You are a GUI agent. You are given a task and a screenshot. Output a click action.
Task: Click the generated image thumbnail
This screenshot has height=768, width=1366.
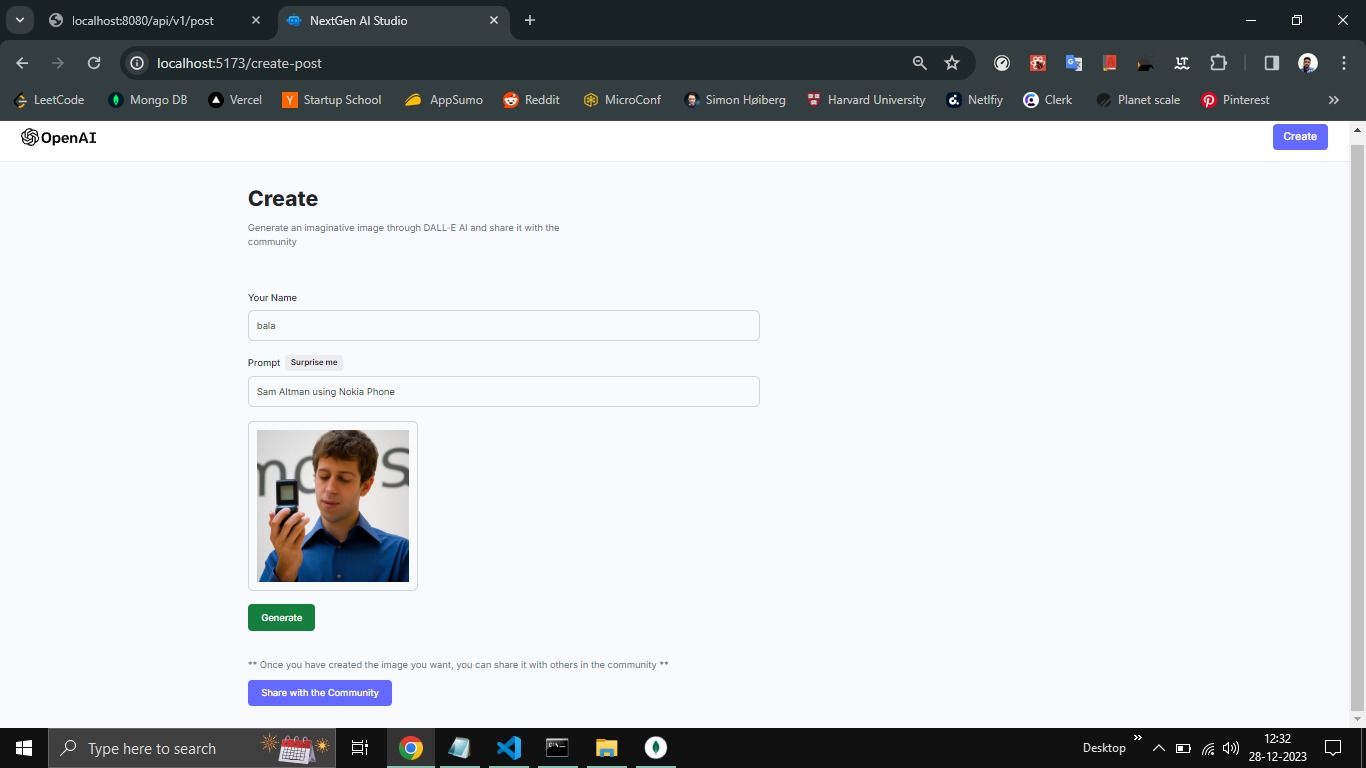click(333, 506)
